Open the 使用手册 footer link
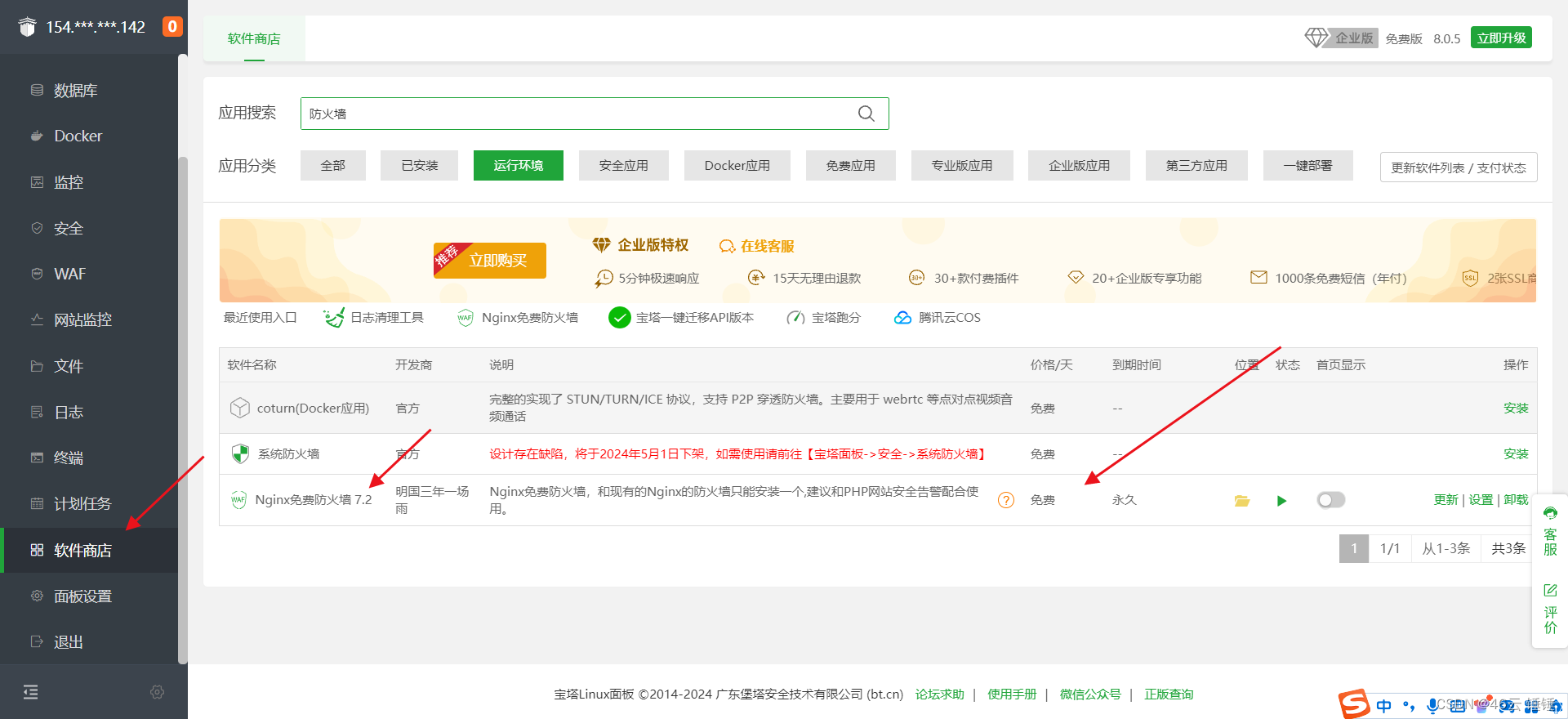The image size is (1568, 719). (1012, 694)
